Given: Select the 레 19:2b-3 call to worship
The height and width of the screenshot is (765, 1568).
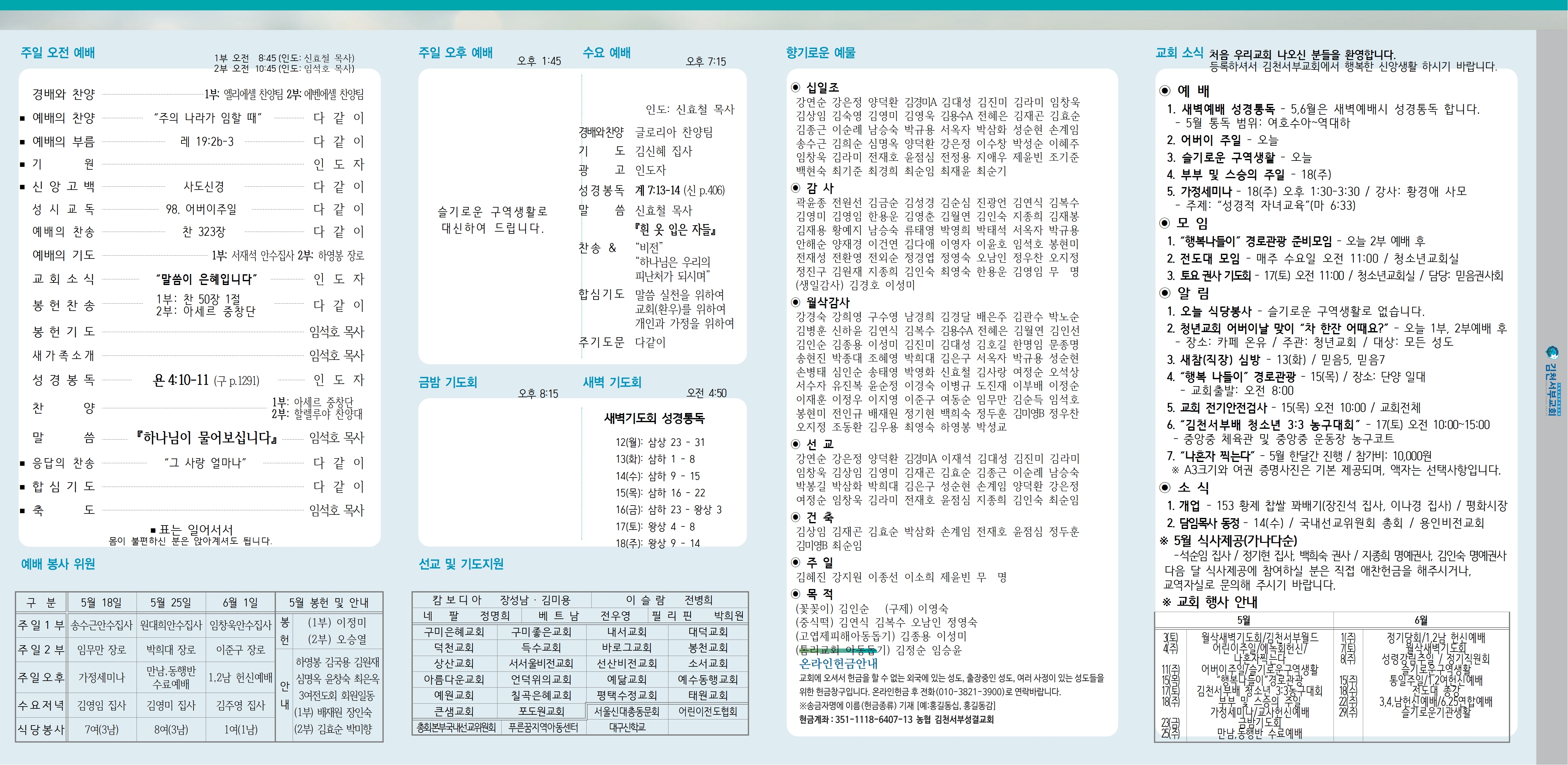Looking at the screenshot, I should [x=207, y=142].
